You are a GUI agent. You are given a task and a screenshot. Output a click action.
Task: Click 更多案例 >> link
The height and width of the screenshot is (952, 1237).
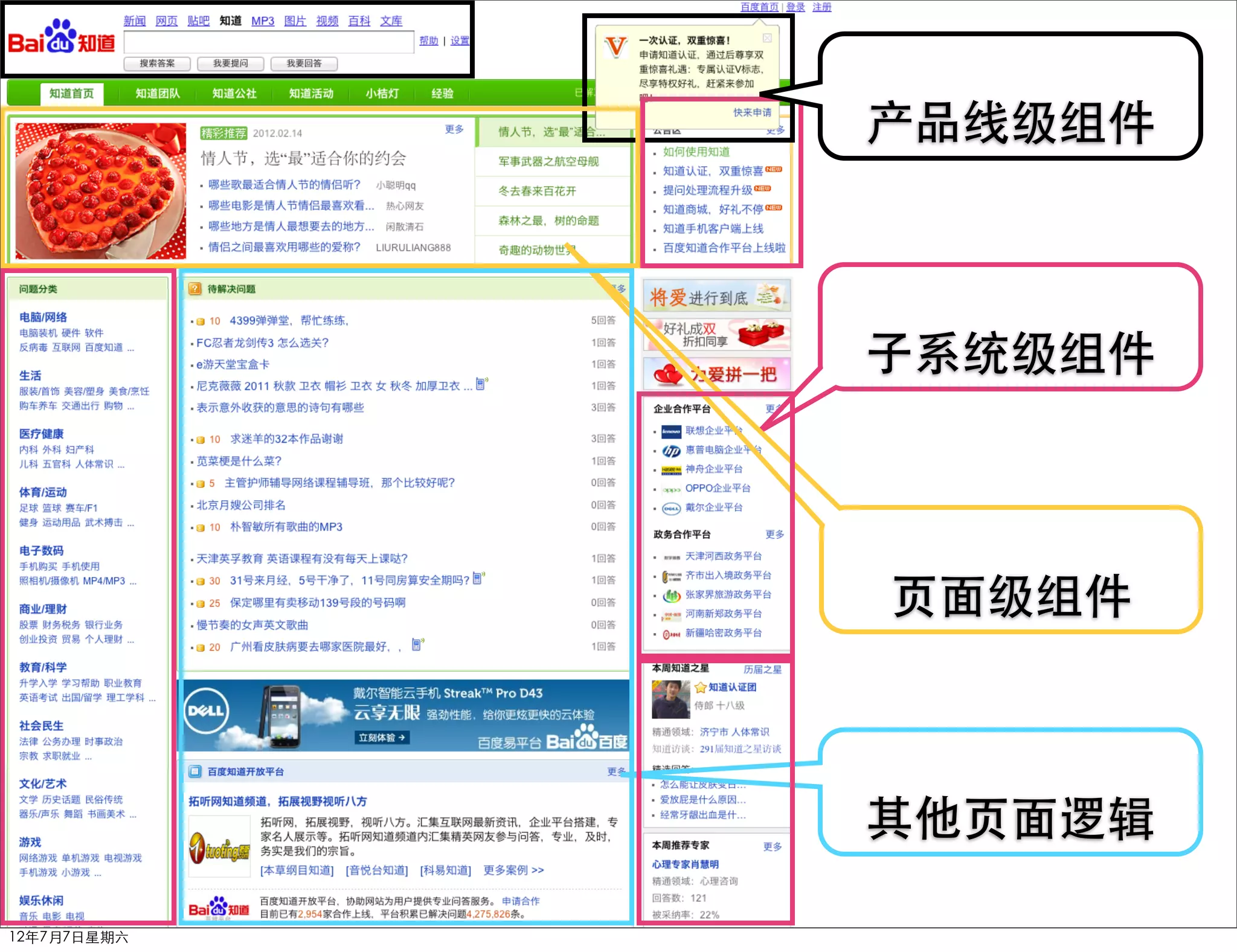tap(513, 870)
